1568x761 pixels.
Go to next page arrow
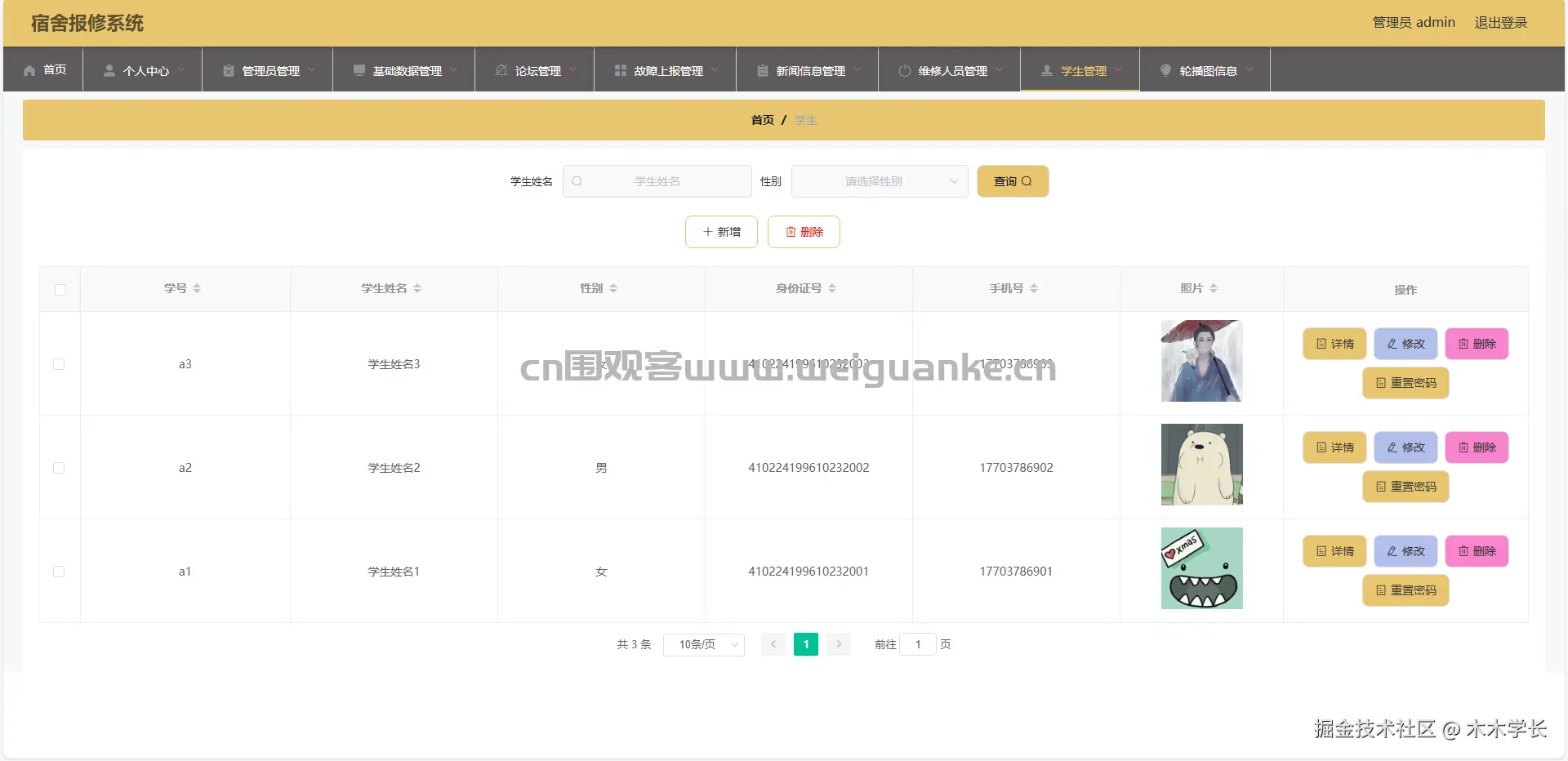coord(839,644)
